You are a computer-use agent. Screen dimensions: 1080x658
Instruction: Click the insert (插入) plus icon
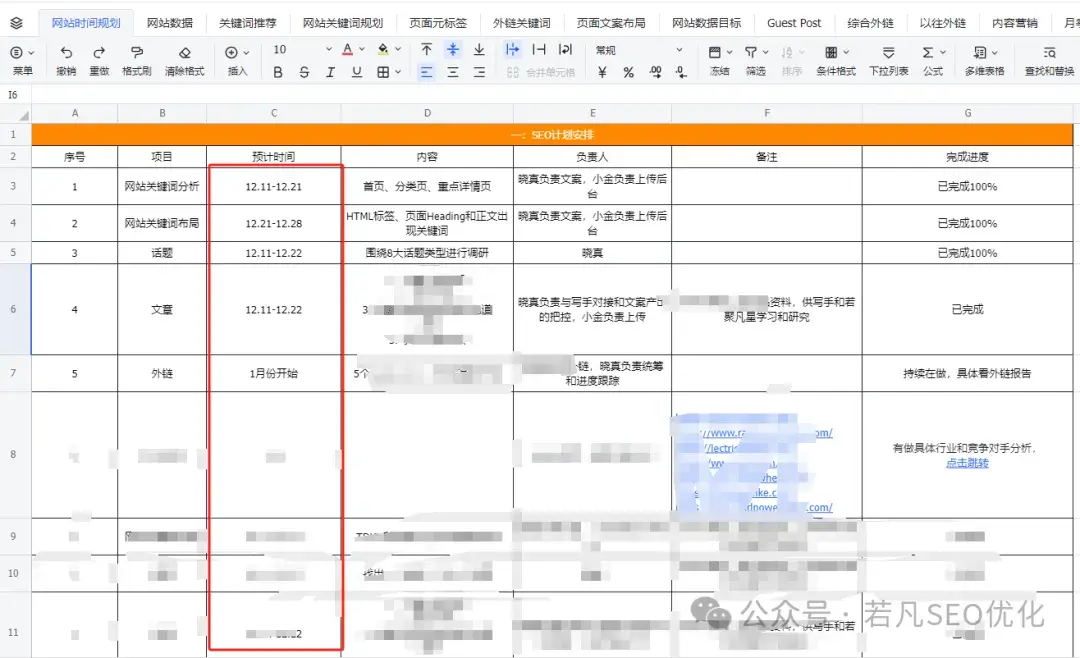[x=231, y=52]
